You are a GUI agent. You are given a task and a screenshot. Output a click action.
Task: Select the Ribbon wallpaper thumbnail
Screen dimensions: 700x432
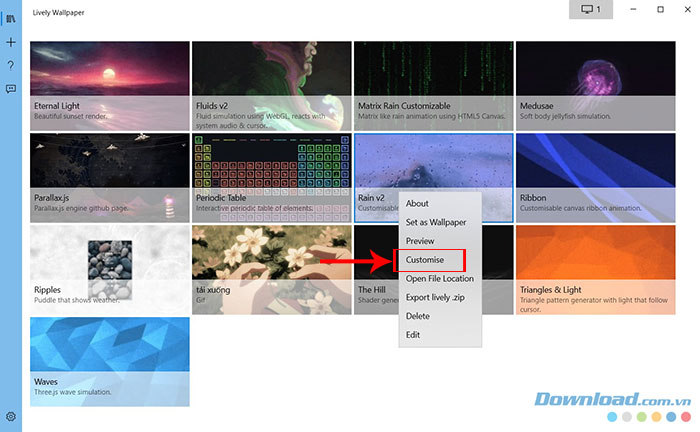596,178
